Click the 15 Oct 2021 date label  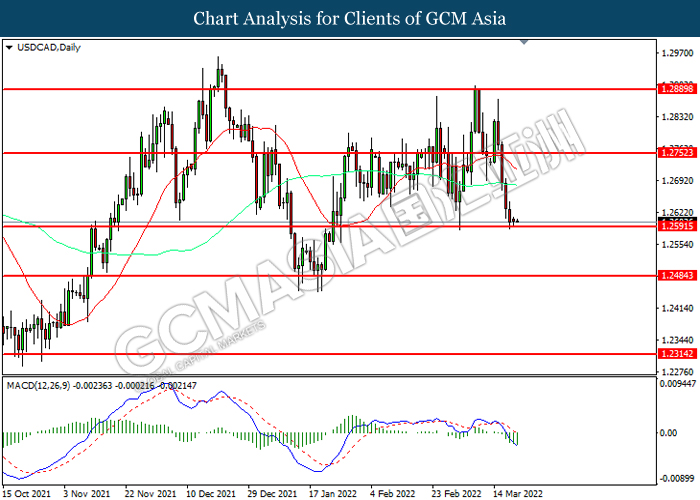pyautogui.click(x=26, y=493)
